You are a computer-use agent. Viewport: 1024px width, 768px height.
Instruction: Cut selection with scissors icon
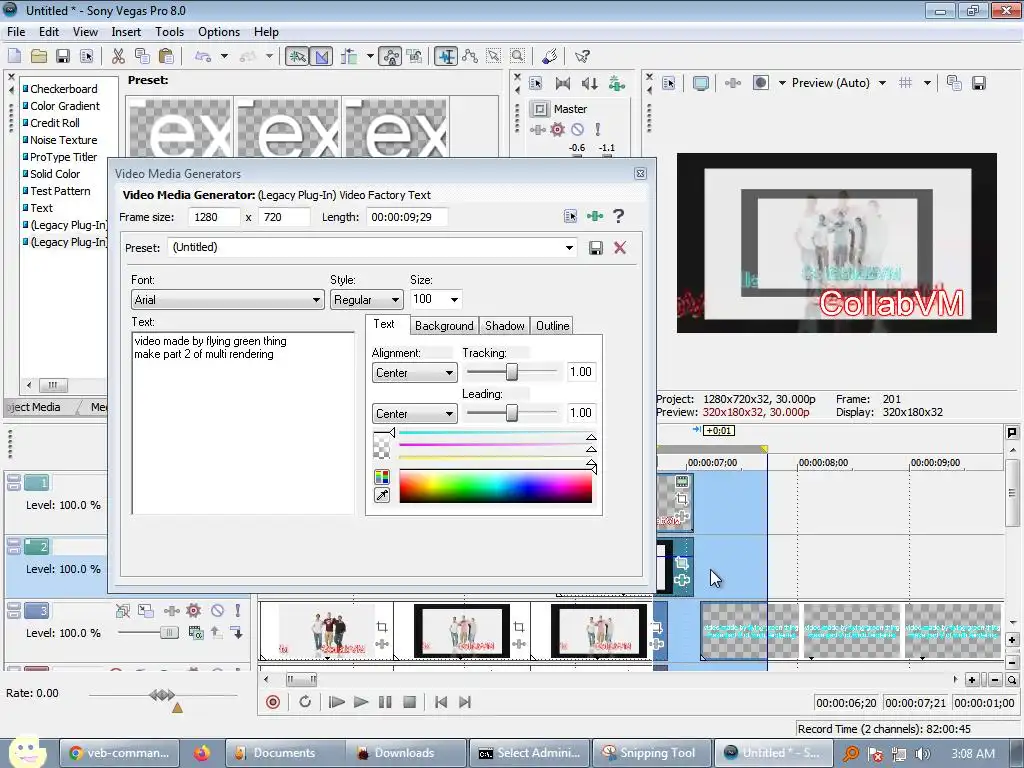[118, 56]
